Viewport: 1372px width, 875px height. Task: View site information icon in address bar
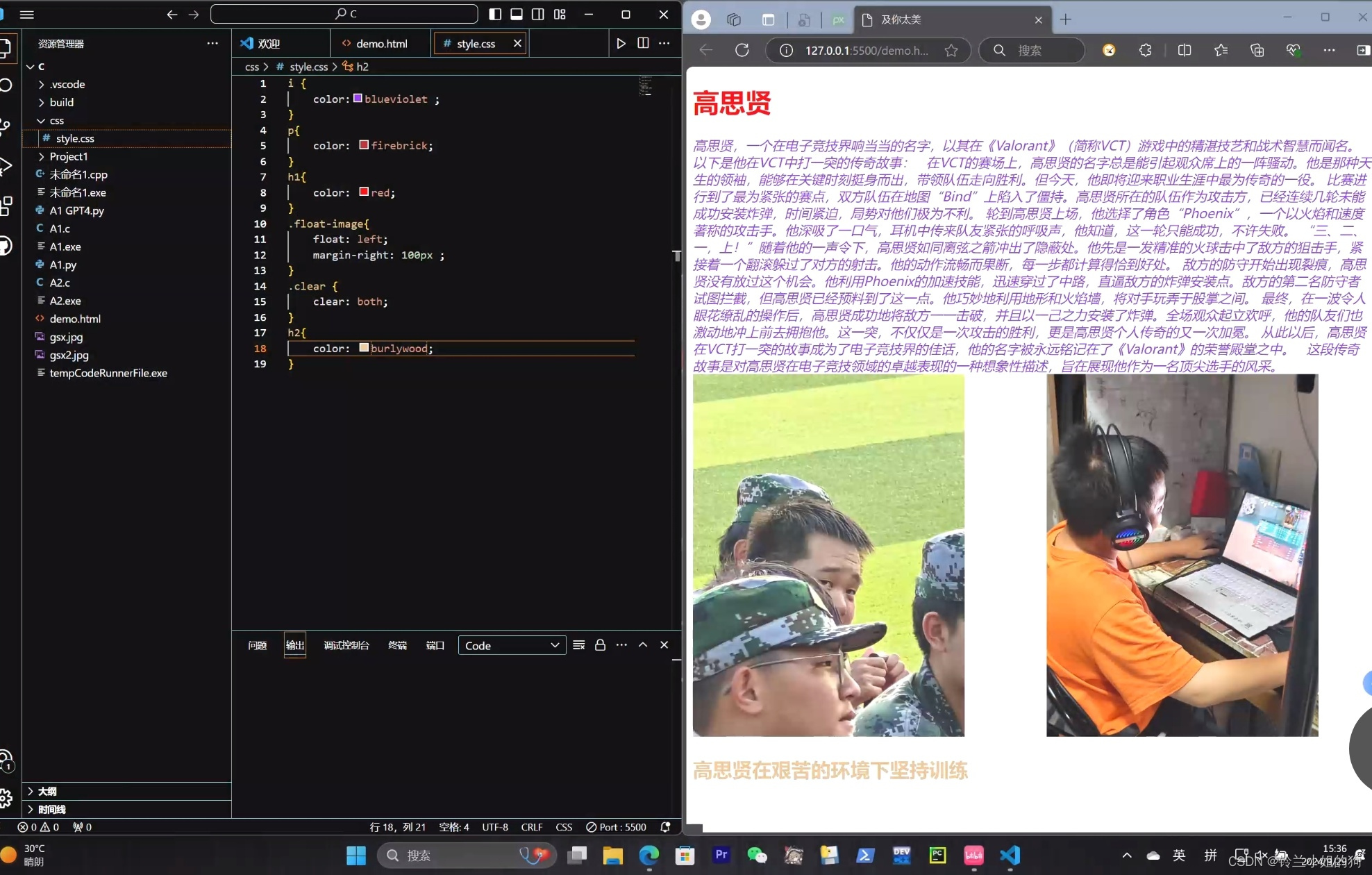[786, 50]
